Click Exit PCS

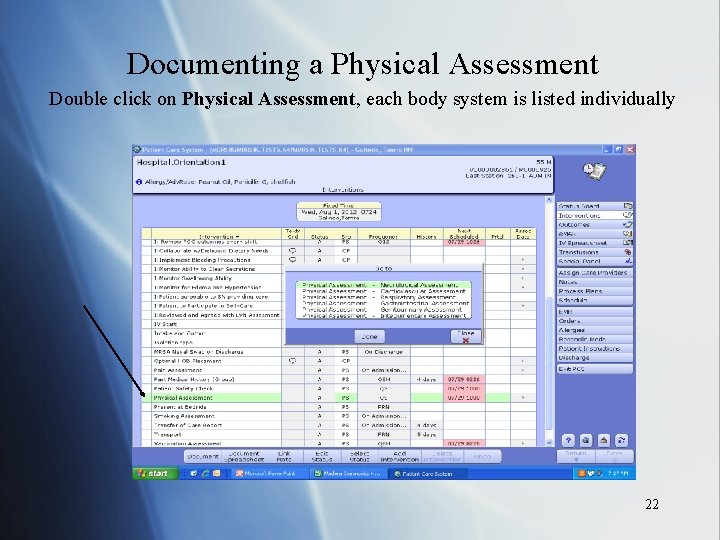(x=595, y=369)
